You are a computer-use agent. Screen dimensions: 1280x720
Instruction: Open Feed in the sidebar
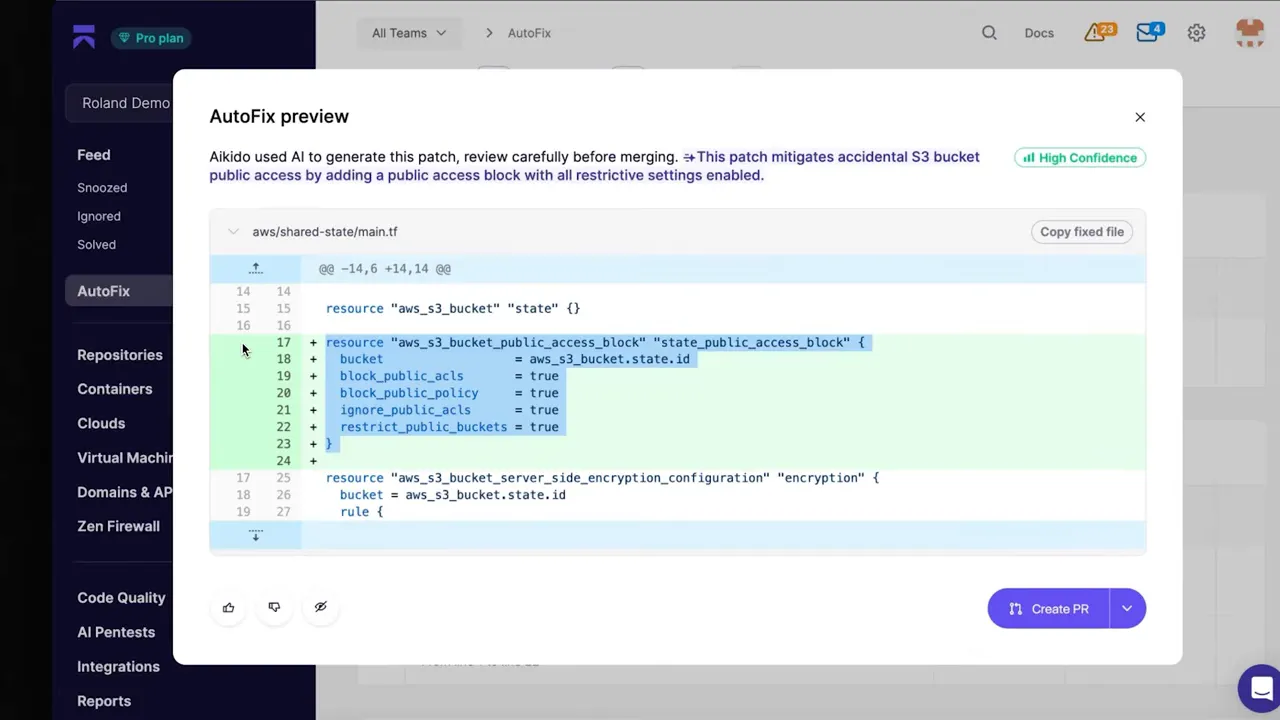click(94, 155)
